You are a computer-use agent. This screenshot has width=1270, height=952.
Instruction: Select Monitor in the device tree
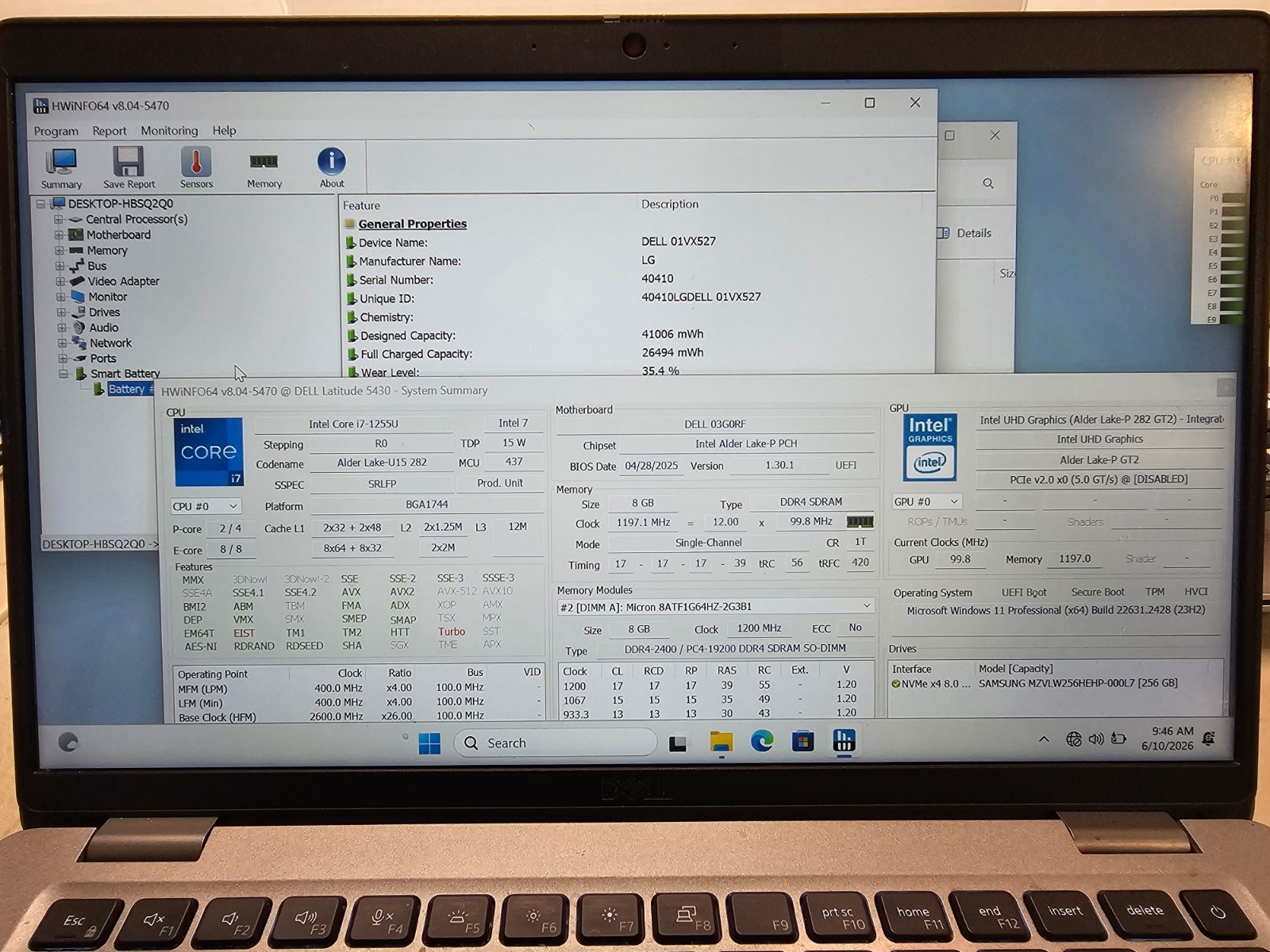pos(108,297)
